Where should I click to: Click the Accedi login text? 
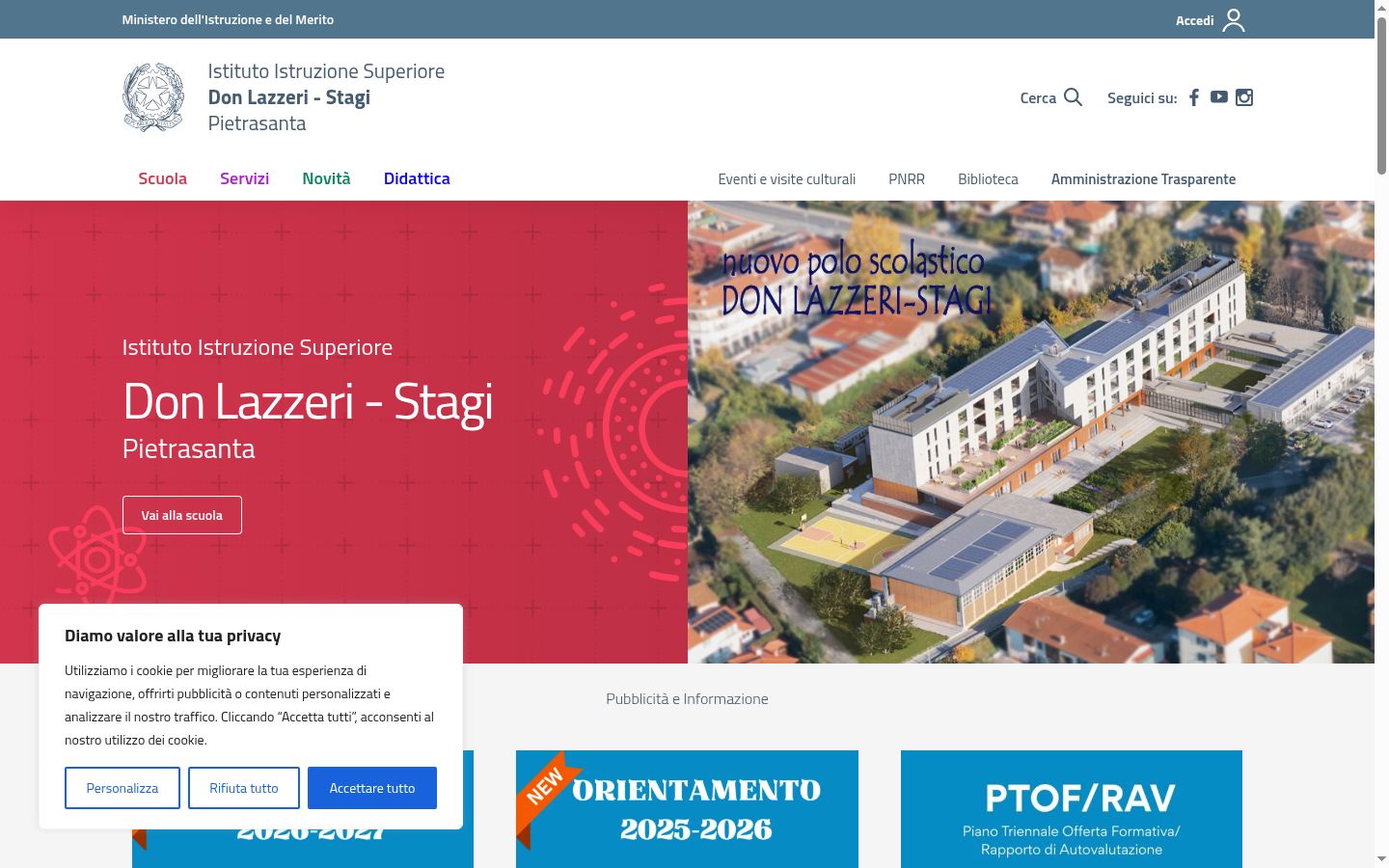coord(1194,20)
